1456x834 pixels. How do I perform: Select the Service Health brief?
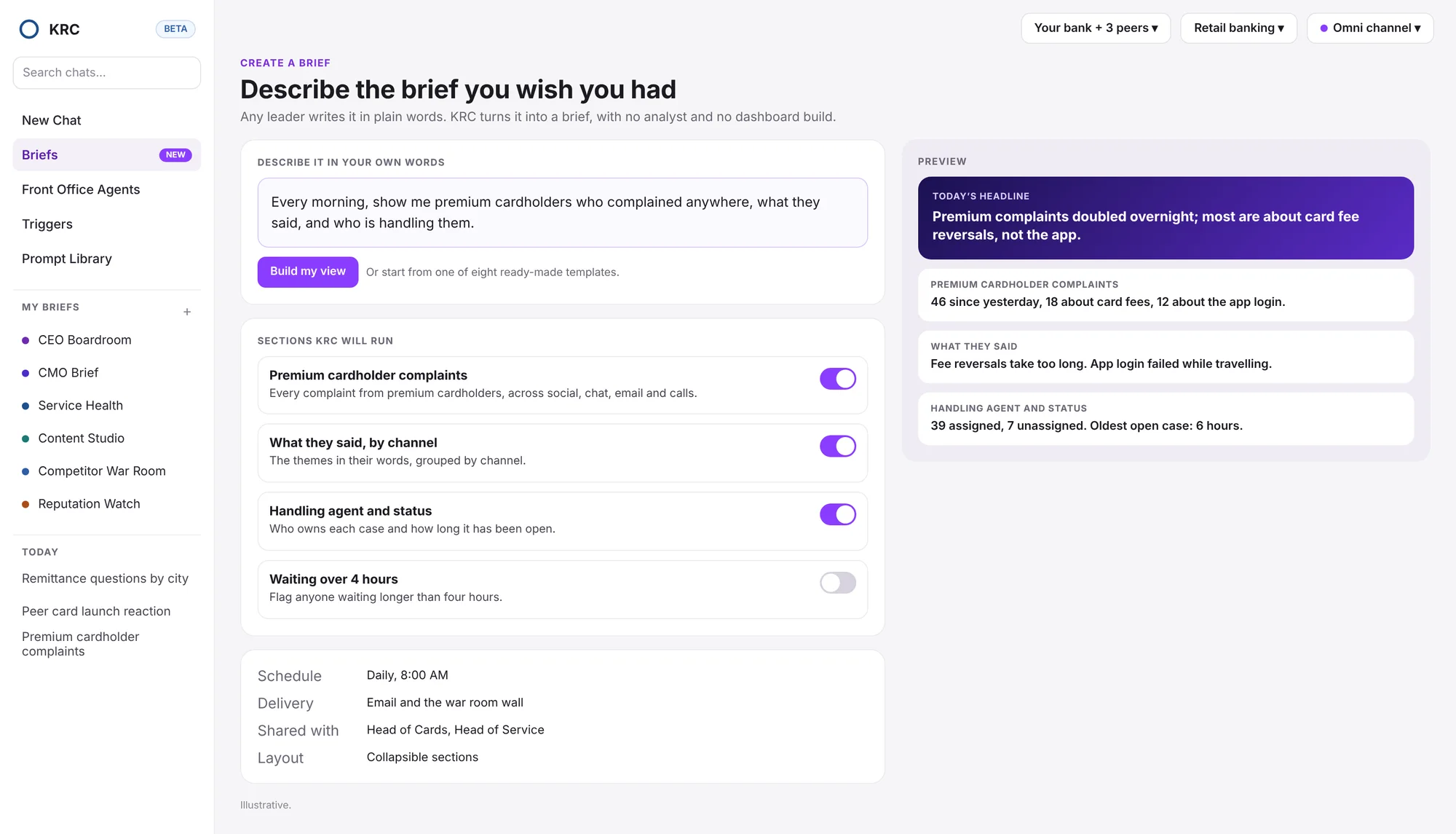(x=107, y=406)
